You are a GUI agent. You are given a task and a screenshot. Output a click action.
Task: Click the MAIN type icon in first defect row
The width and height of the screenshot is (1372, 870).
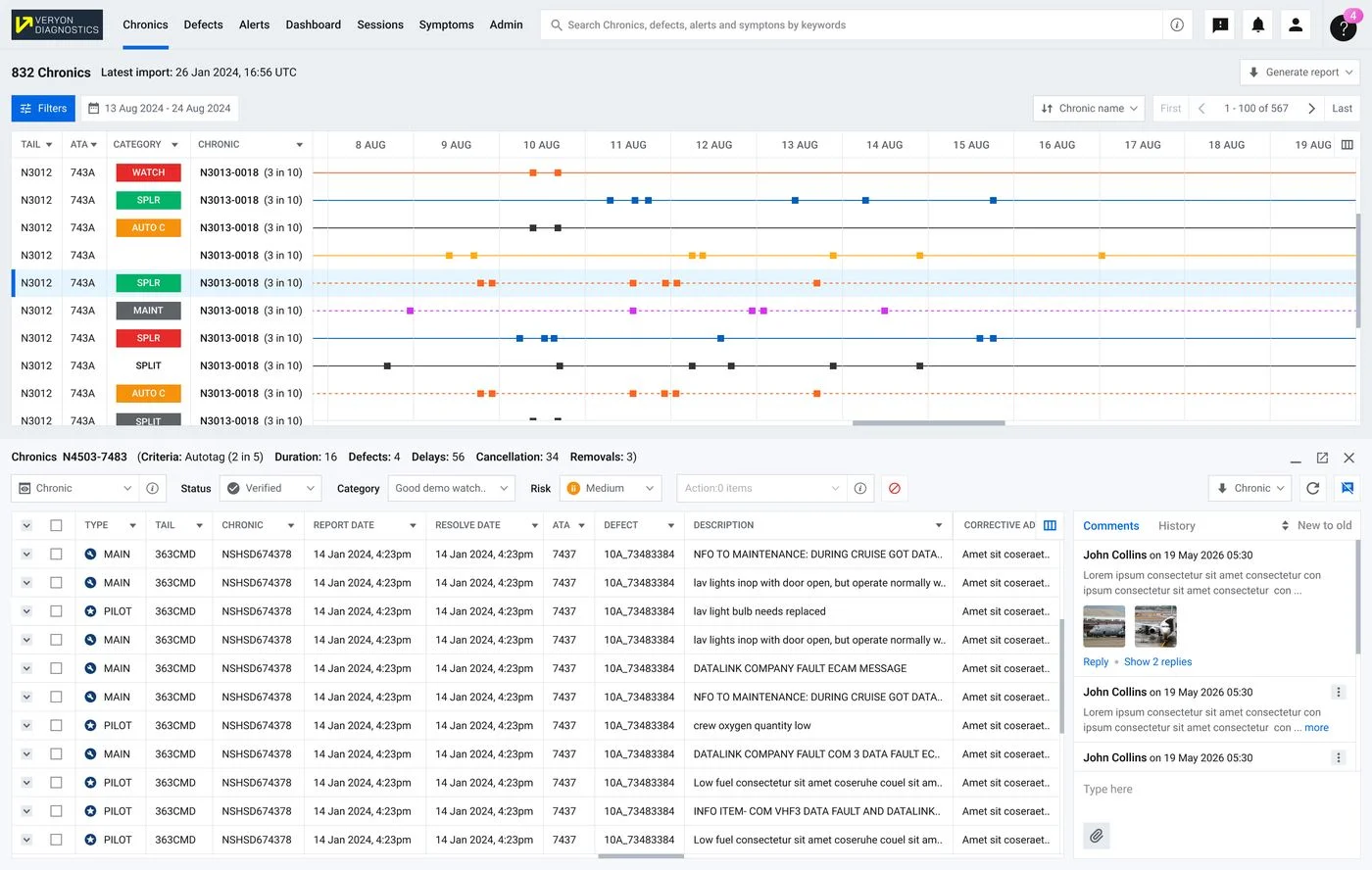[x=90, y=555]
